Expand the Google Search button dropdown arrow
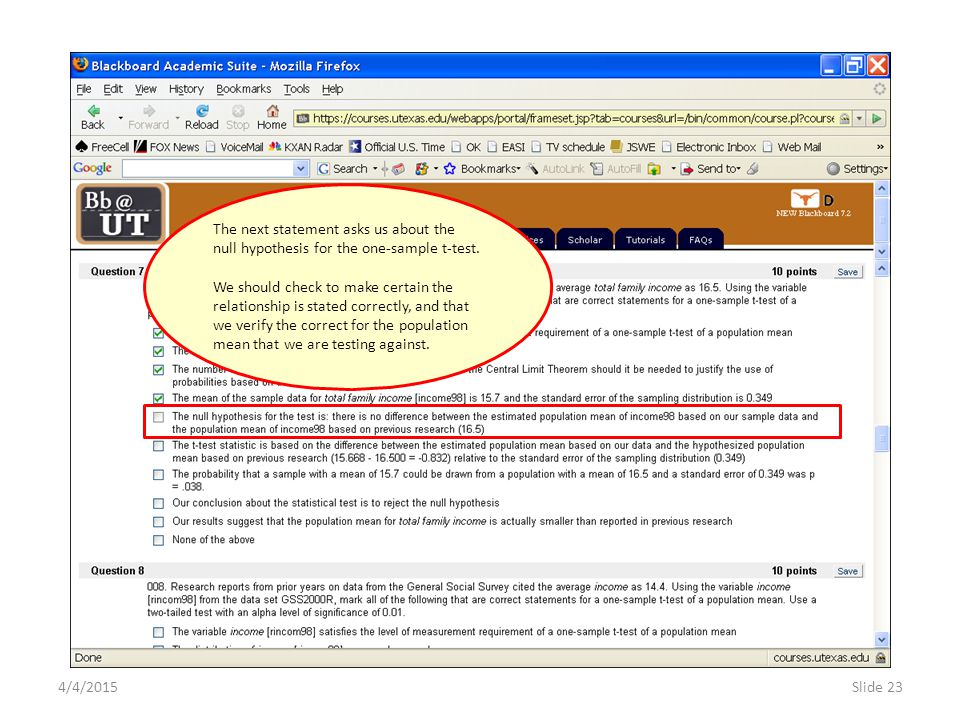Image resolution: width=960 pixels, height=720 pixels. coord(375,168)
